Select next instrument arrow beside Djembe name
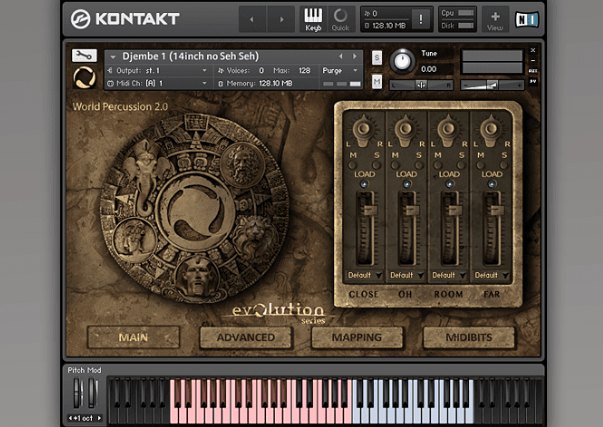 (x=355, y=57)
